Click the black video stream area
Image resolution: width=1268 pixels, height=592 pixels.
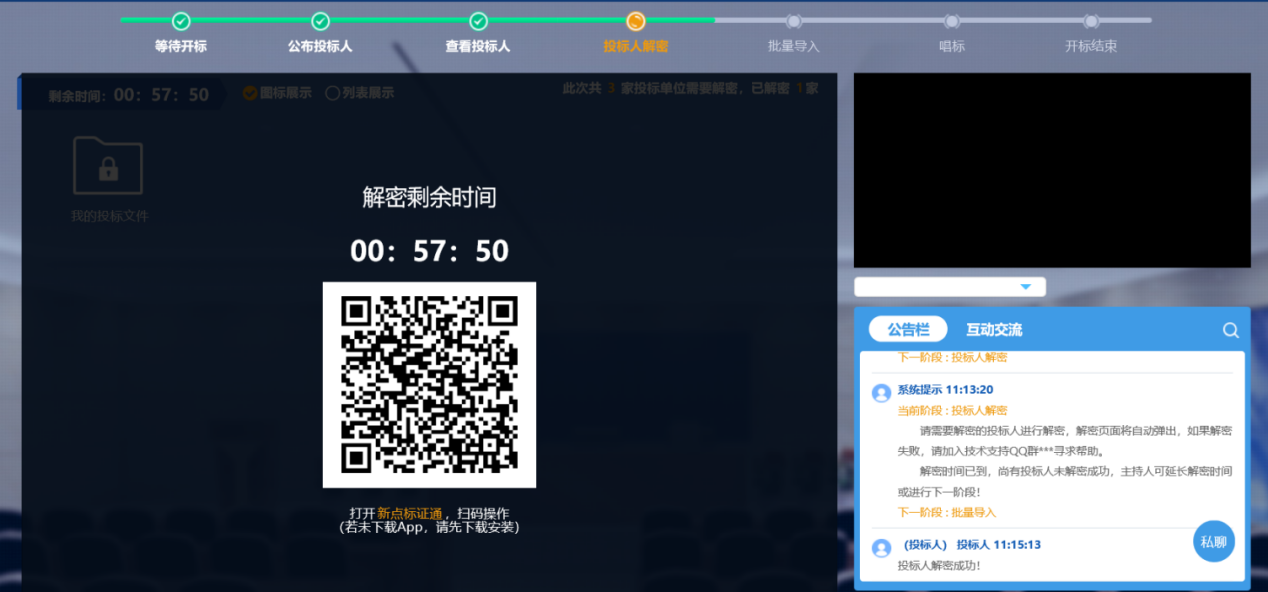click(x=1051, y=170)
